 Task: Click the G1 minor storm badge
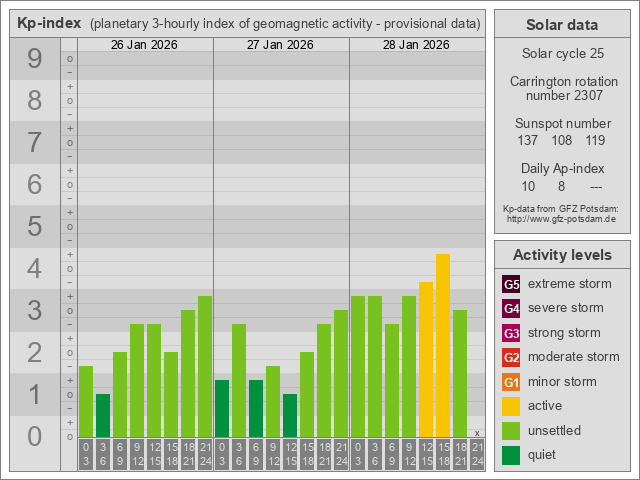pos(511,382)
